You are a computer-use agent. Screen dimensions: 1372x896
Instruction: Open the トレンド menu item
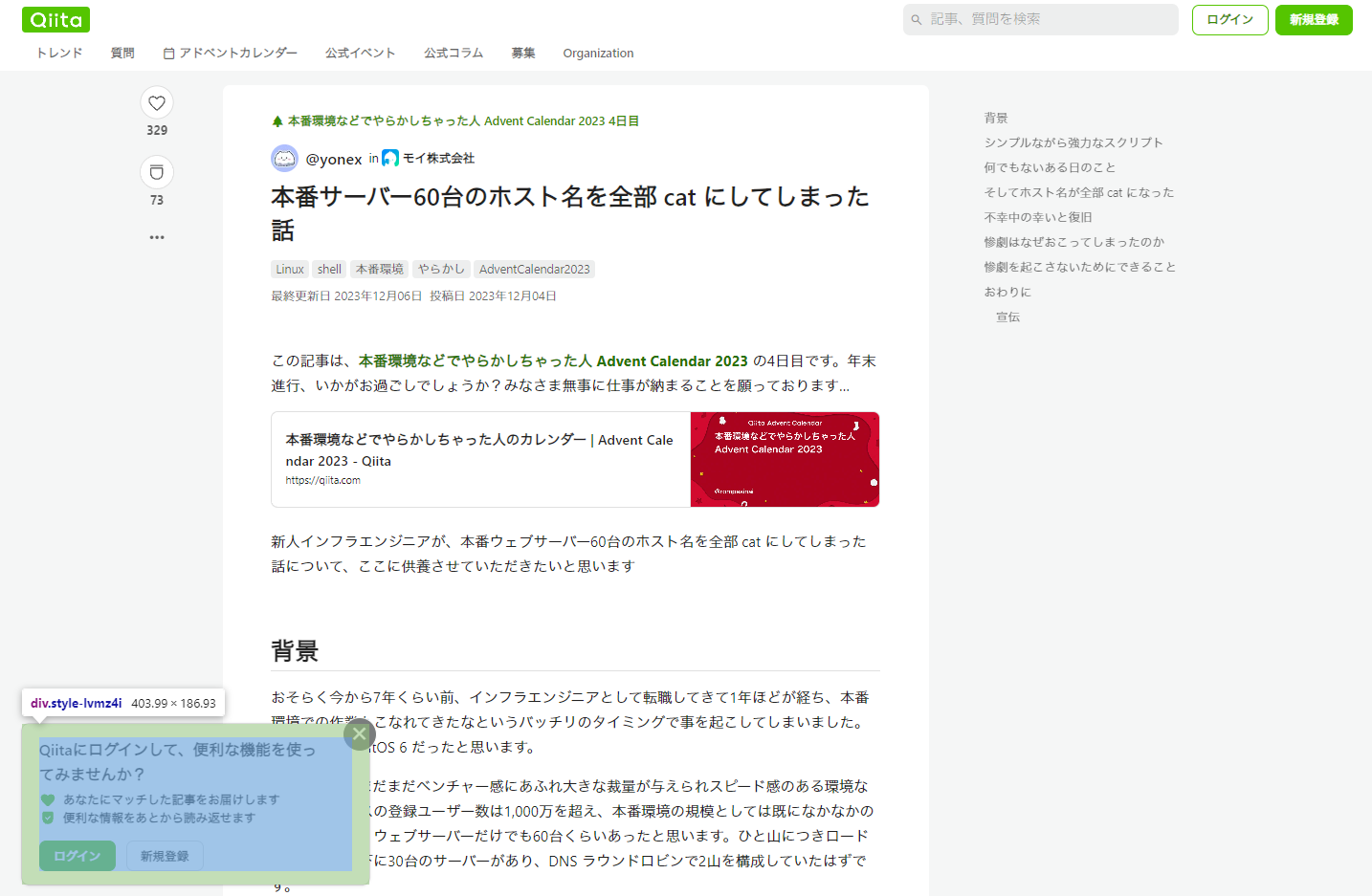58,53
